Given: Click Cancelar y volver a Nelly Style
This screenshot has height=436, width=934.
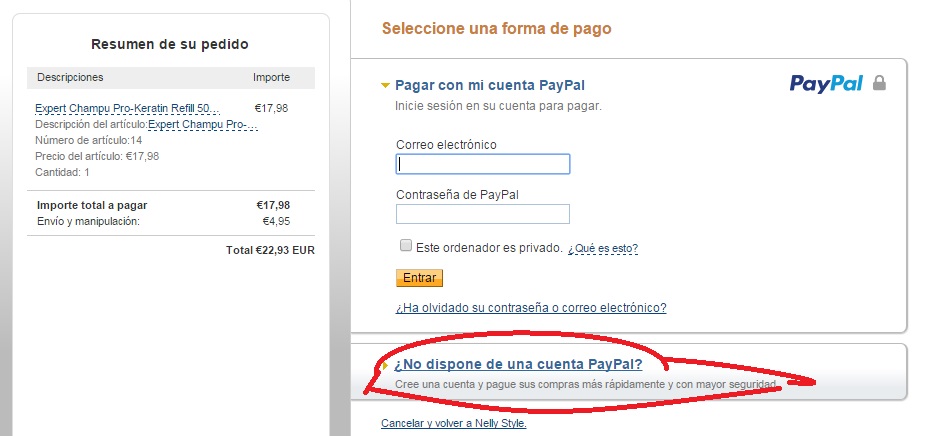Looking at the screenshot, I should [x=454, y=423].
